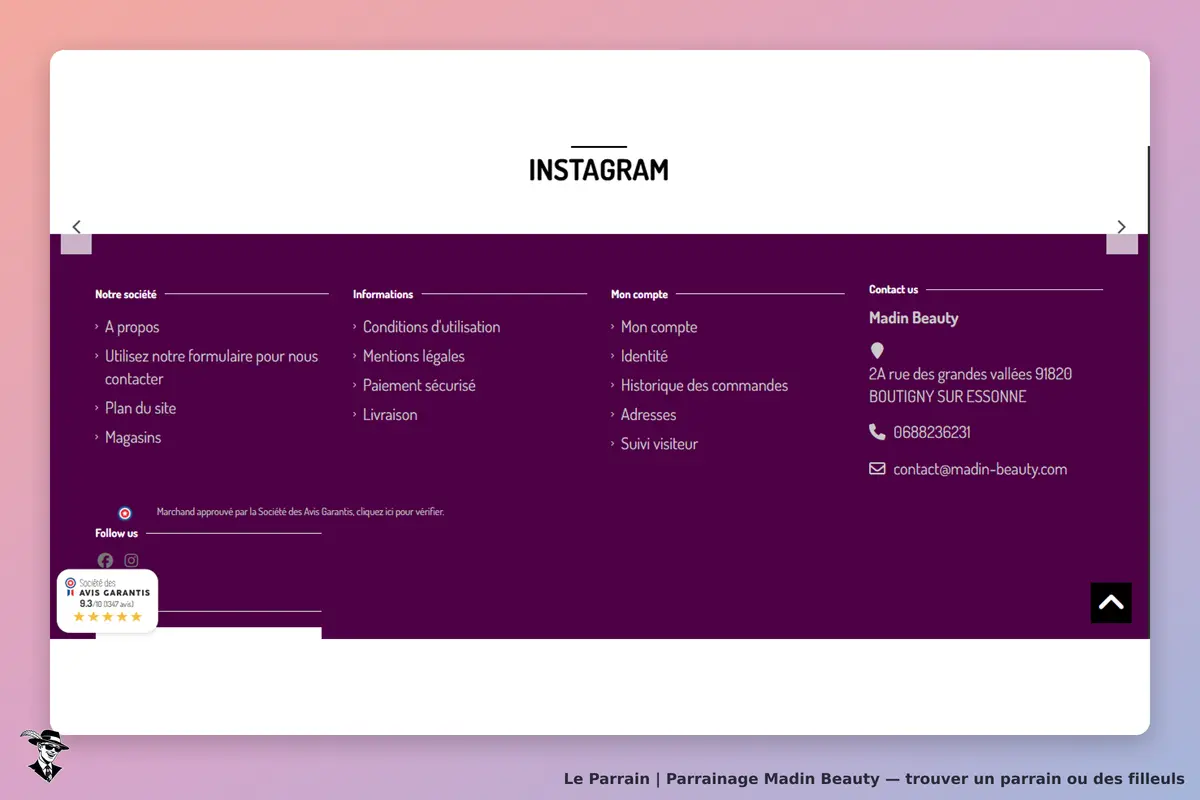Click the address 2A rue des grandes vallées
Screen dimensions: 1200x800
click(970, 385)
